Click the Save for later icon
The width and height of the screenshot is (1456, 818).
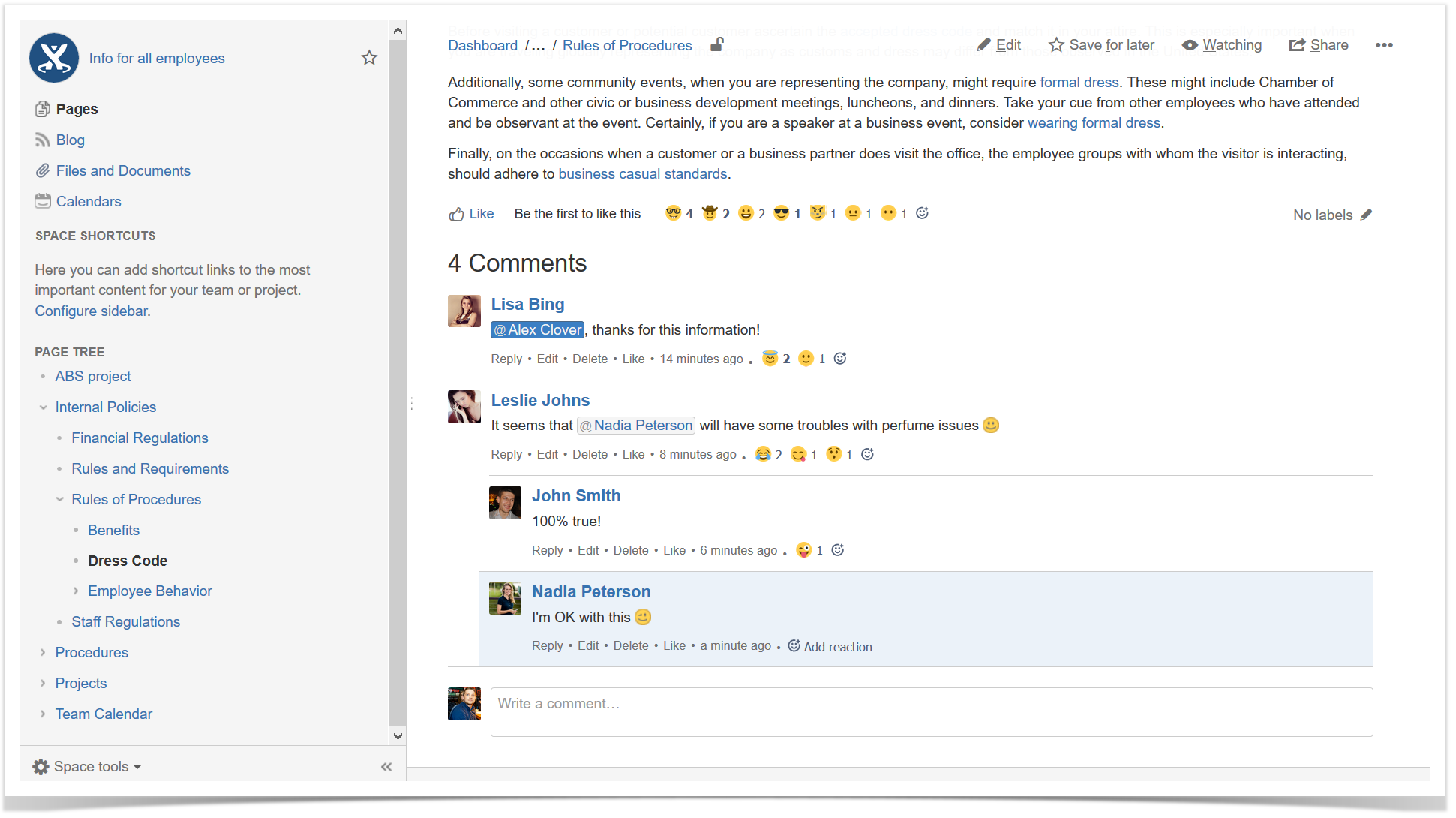(x=1057, y=44)
